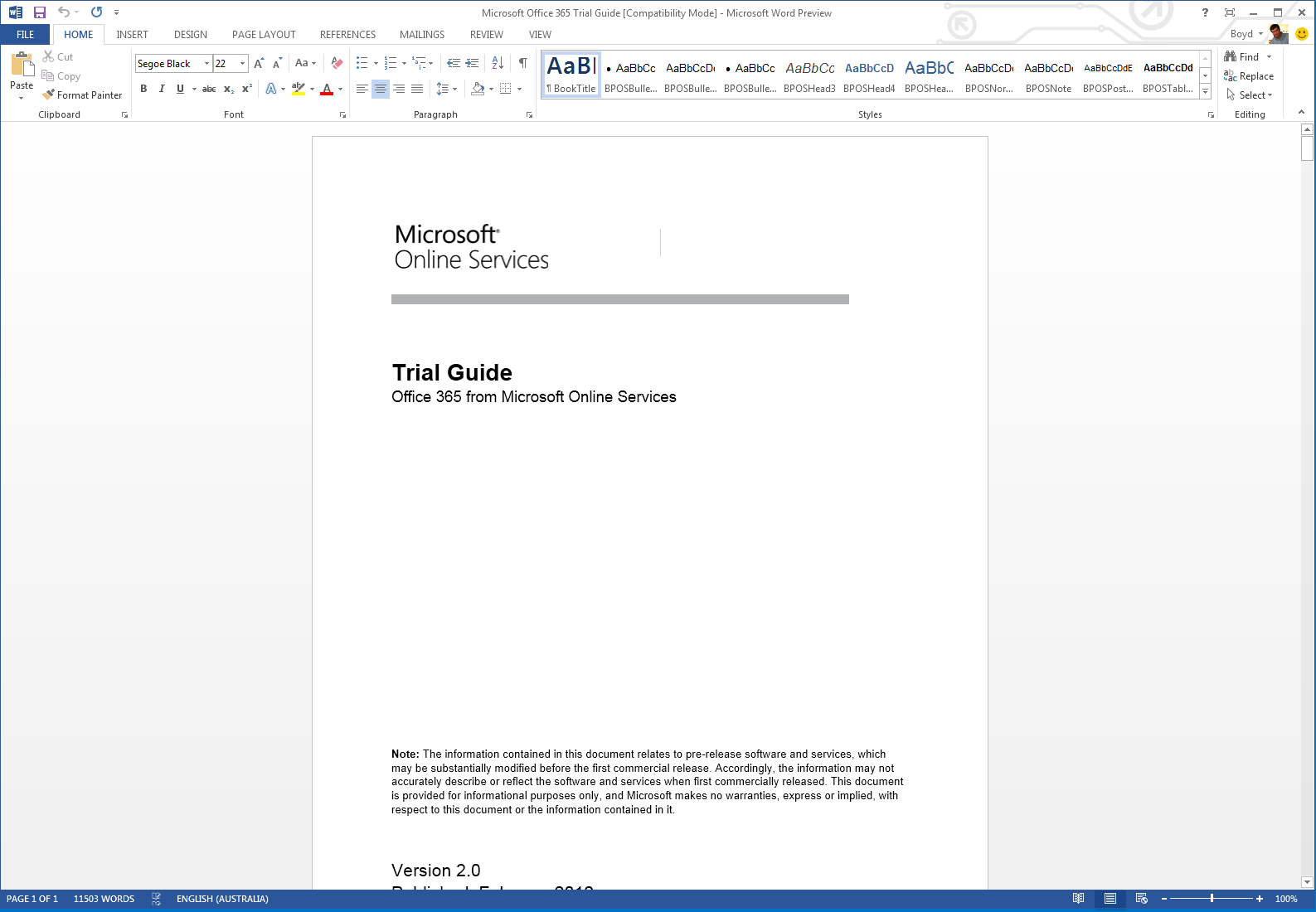Collapse the ribbon with the caret arrow

click(1301, 112)
